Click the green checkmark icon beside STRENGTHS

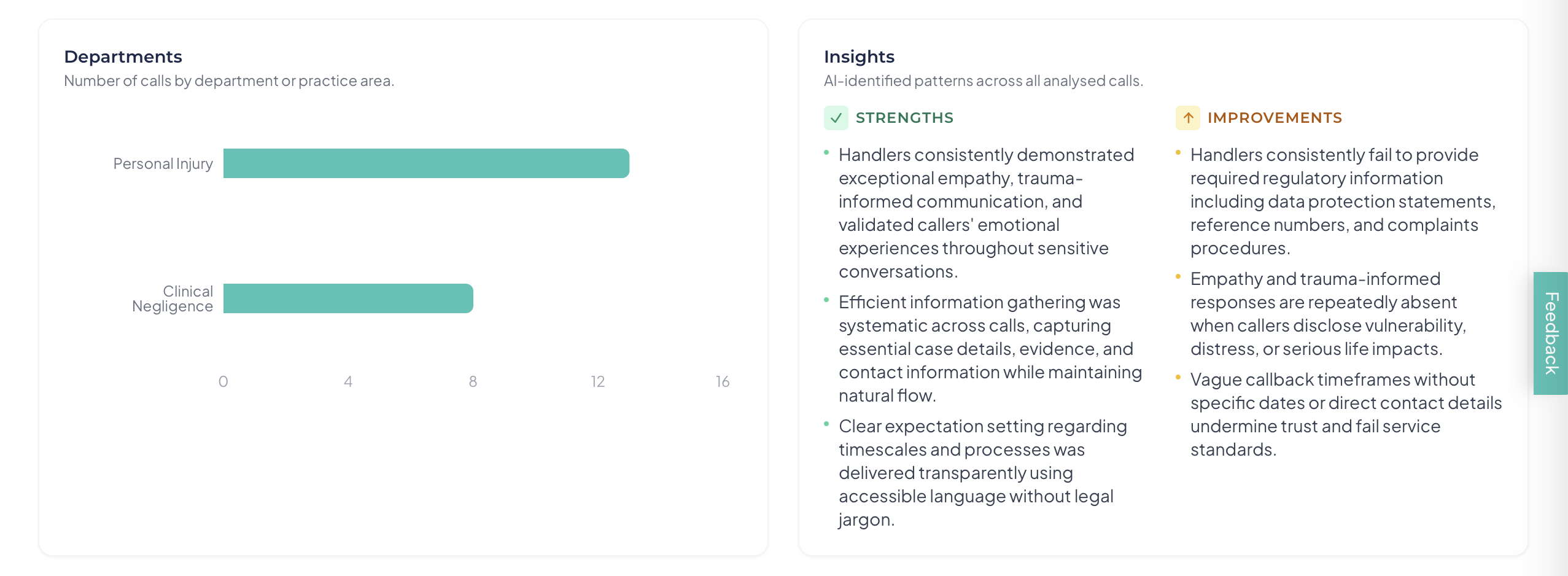836,117
